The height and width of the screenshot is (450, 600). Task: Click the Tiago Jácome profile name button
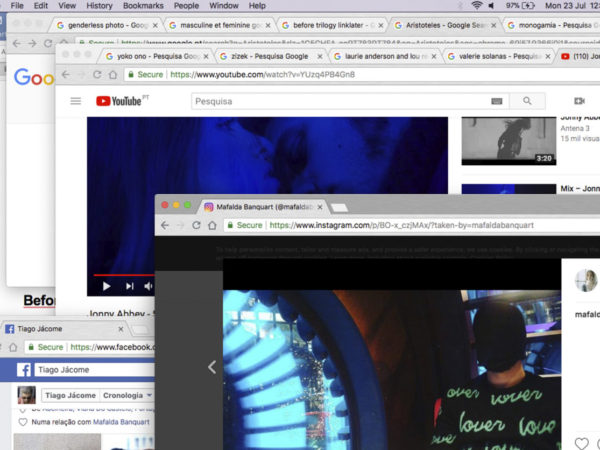pyautogui.click(x=71, y=395)
